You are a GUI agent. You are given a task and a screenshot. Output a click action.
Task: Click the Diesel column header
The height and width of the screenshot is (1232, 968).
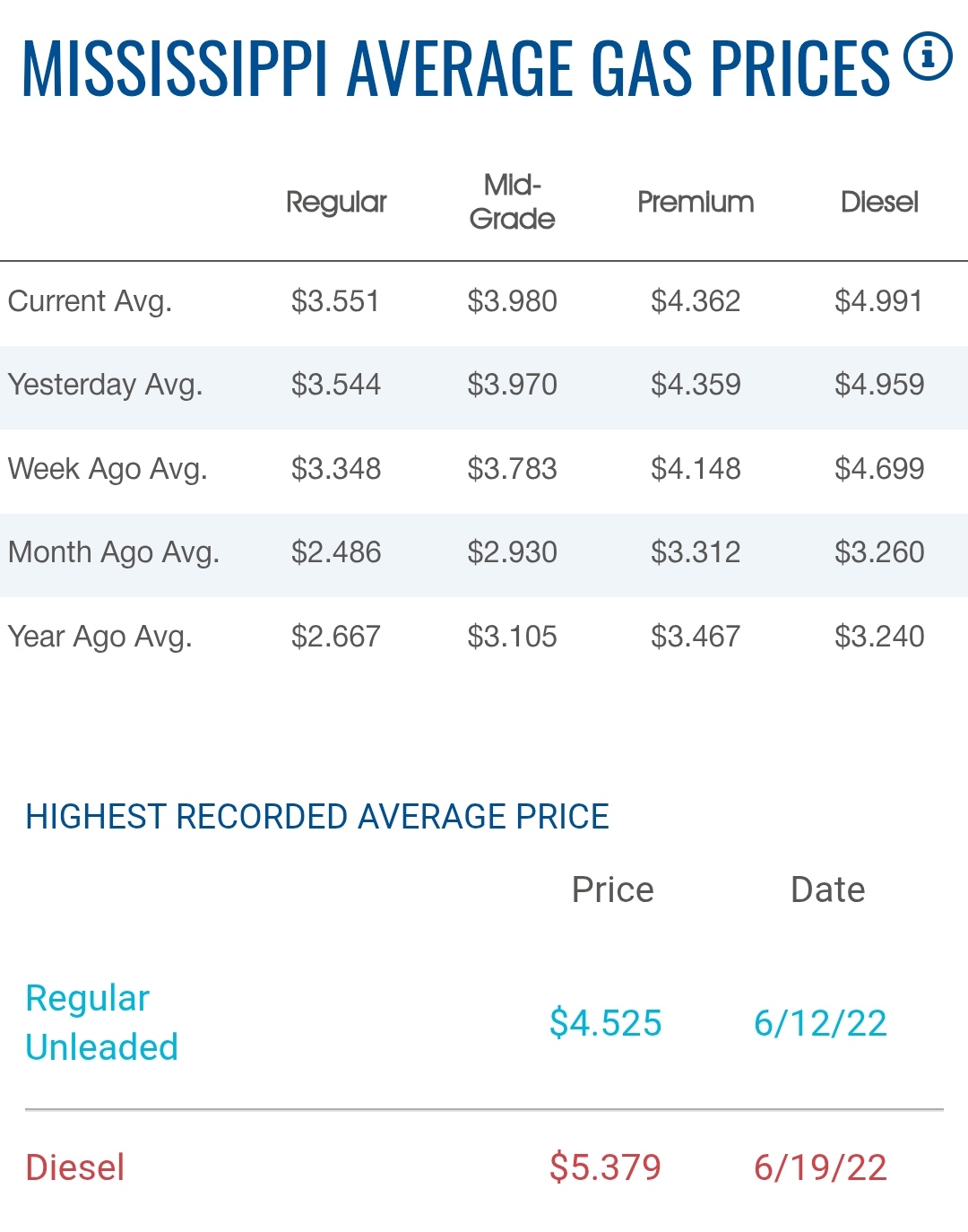(x=879, y=202)
